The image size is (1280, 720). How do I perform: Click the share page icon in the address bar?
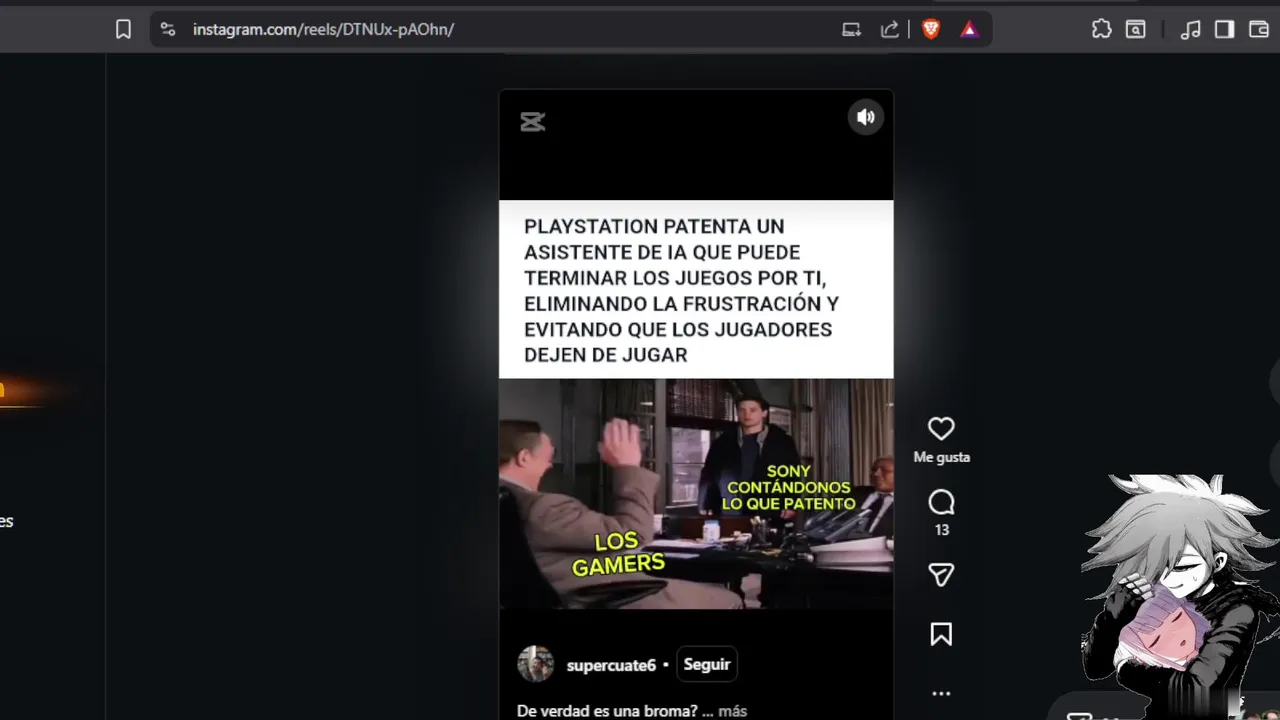(889, 29)
